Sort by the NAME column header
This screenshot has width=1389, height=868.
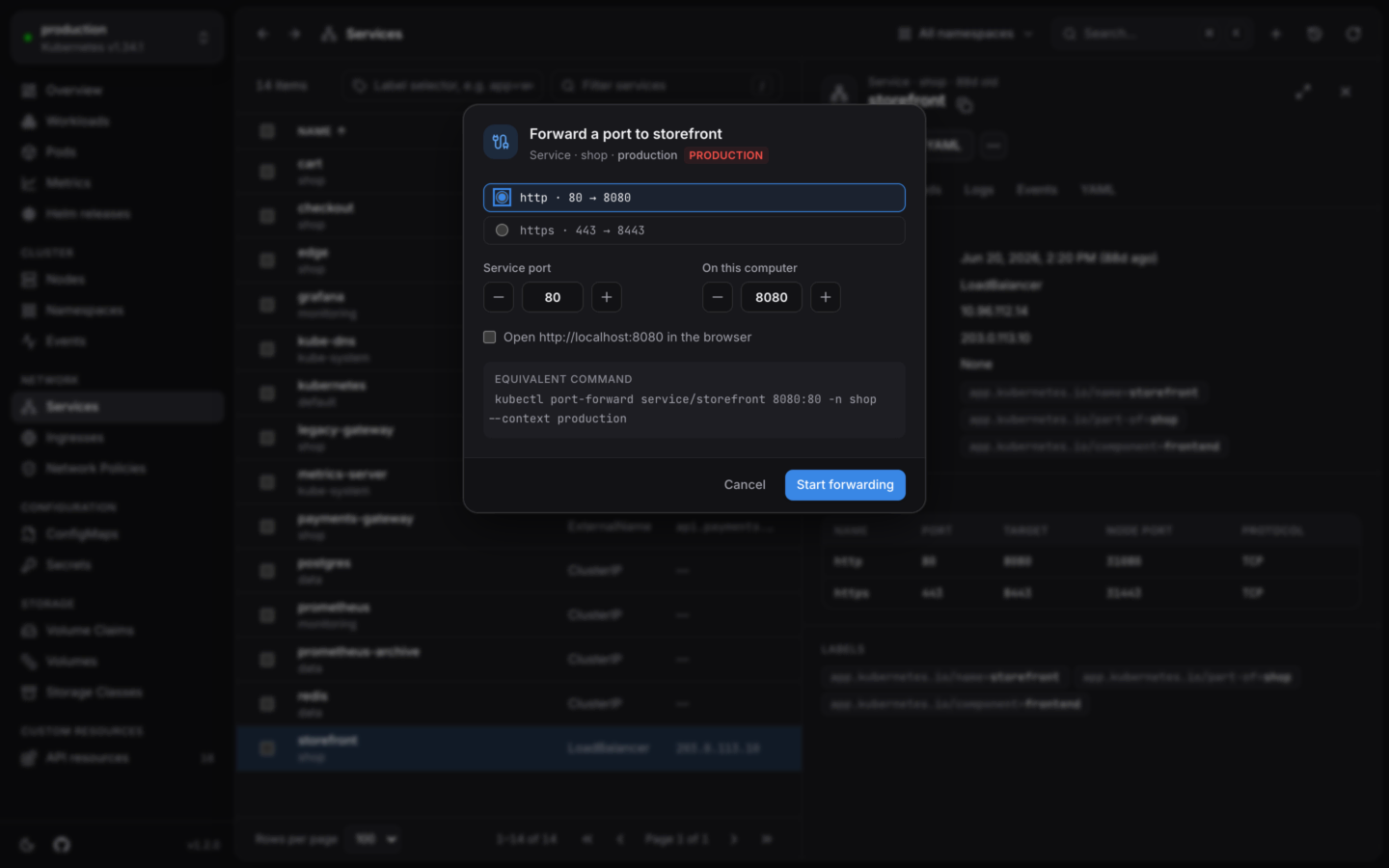[321, 130]
